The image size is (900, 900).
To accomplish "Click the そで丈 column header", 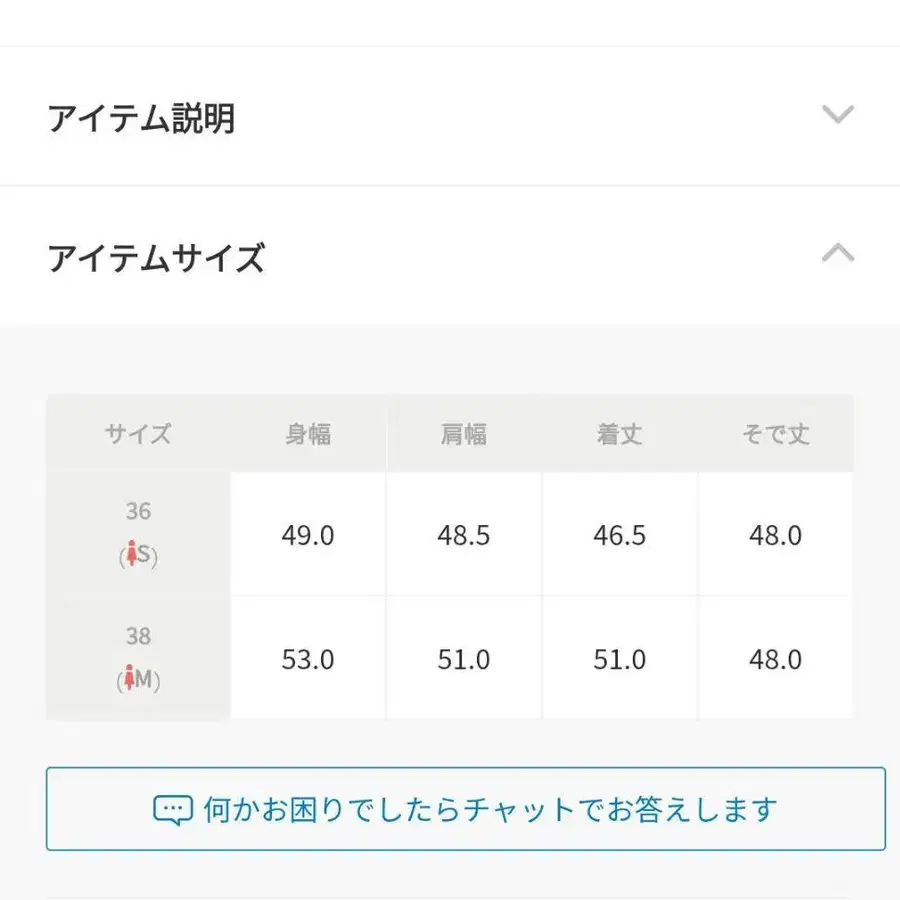I will coord(776,434).
